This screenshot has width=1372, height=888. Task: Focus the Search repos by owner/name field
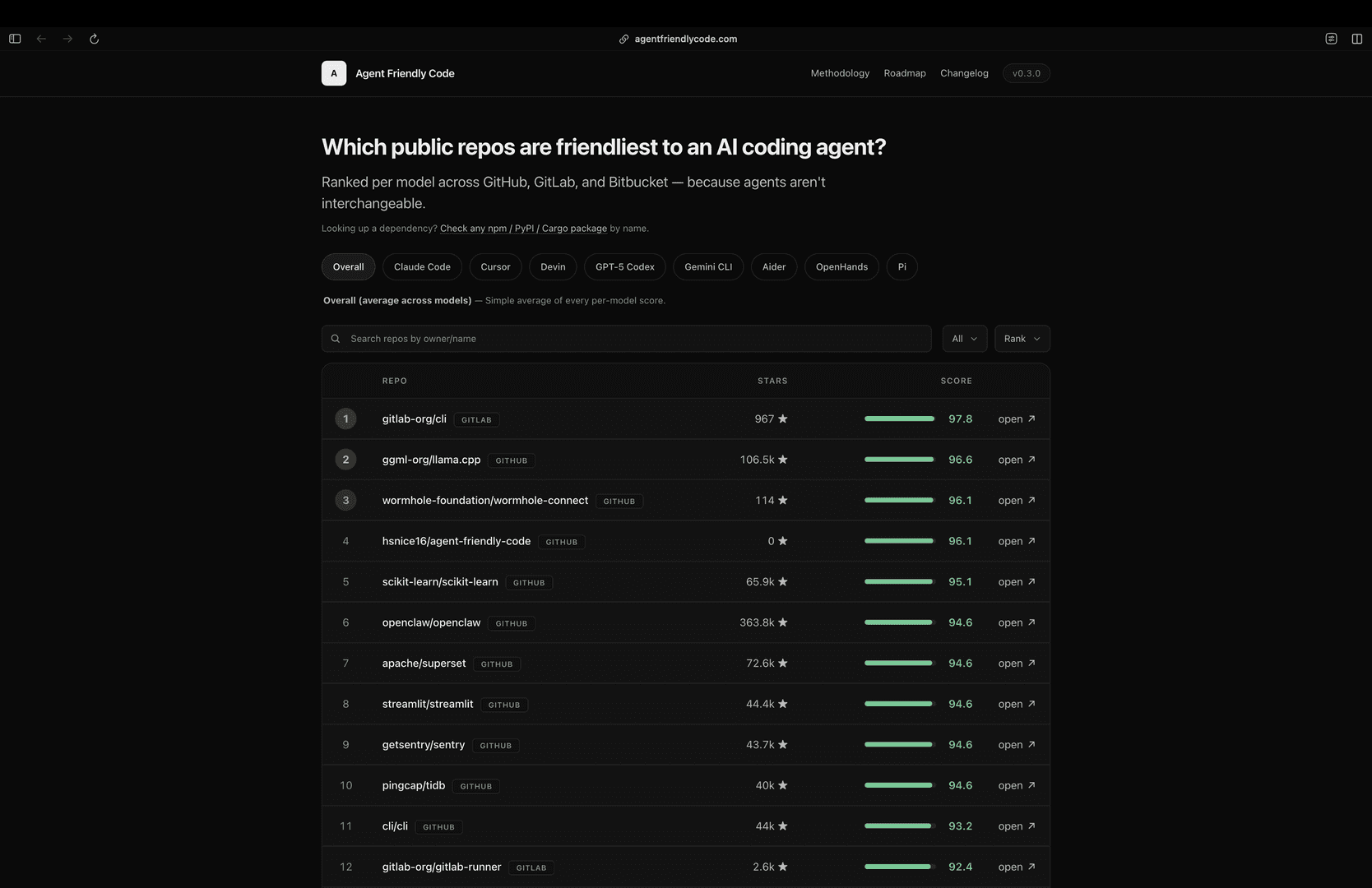click(x=626, y=339)
